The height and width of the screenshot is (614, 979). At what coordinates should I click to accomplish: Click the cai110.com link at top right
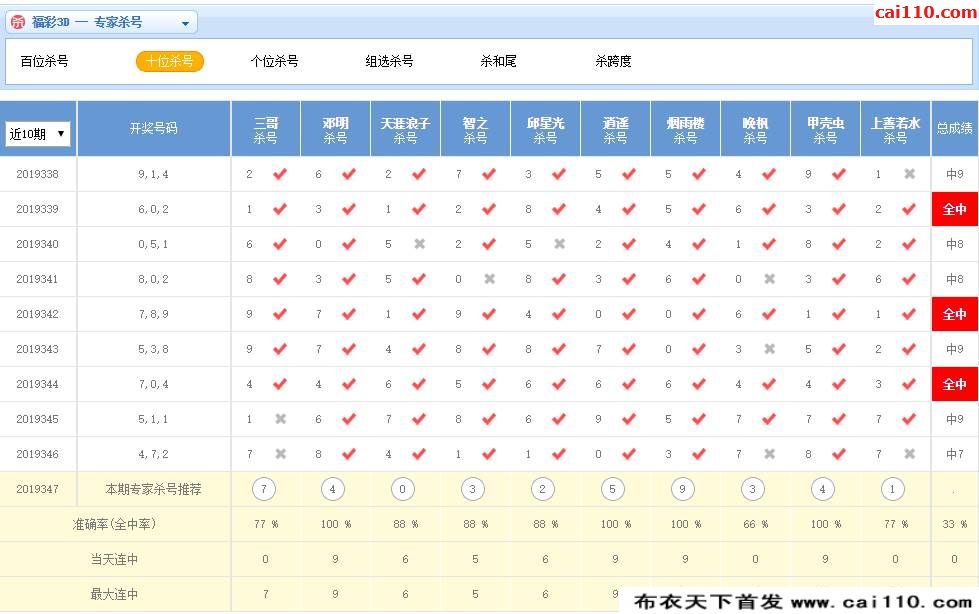pyautogui.click(x=925, y=12)
